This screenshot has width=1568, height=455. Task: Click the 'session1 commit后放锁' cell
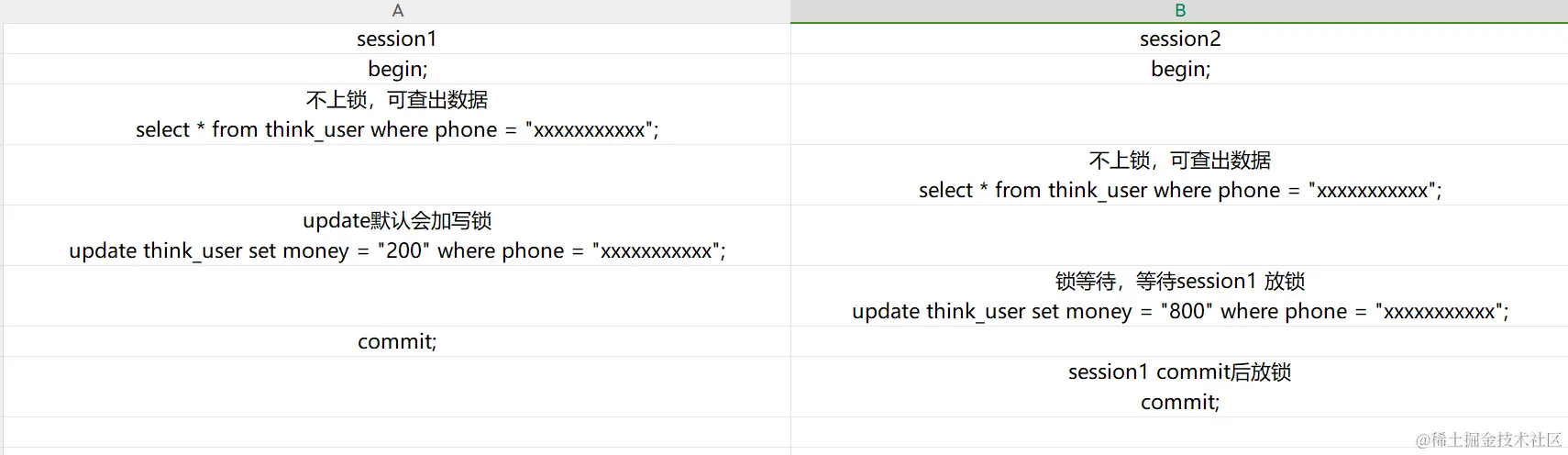tap(1179, 387)
